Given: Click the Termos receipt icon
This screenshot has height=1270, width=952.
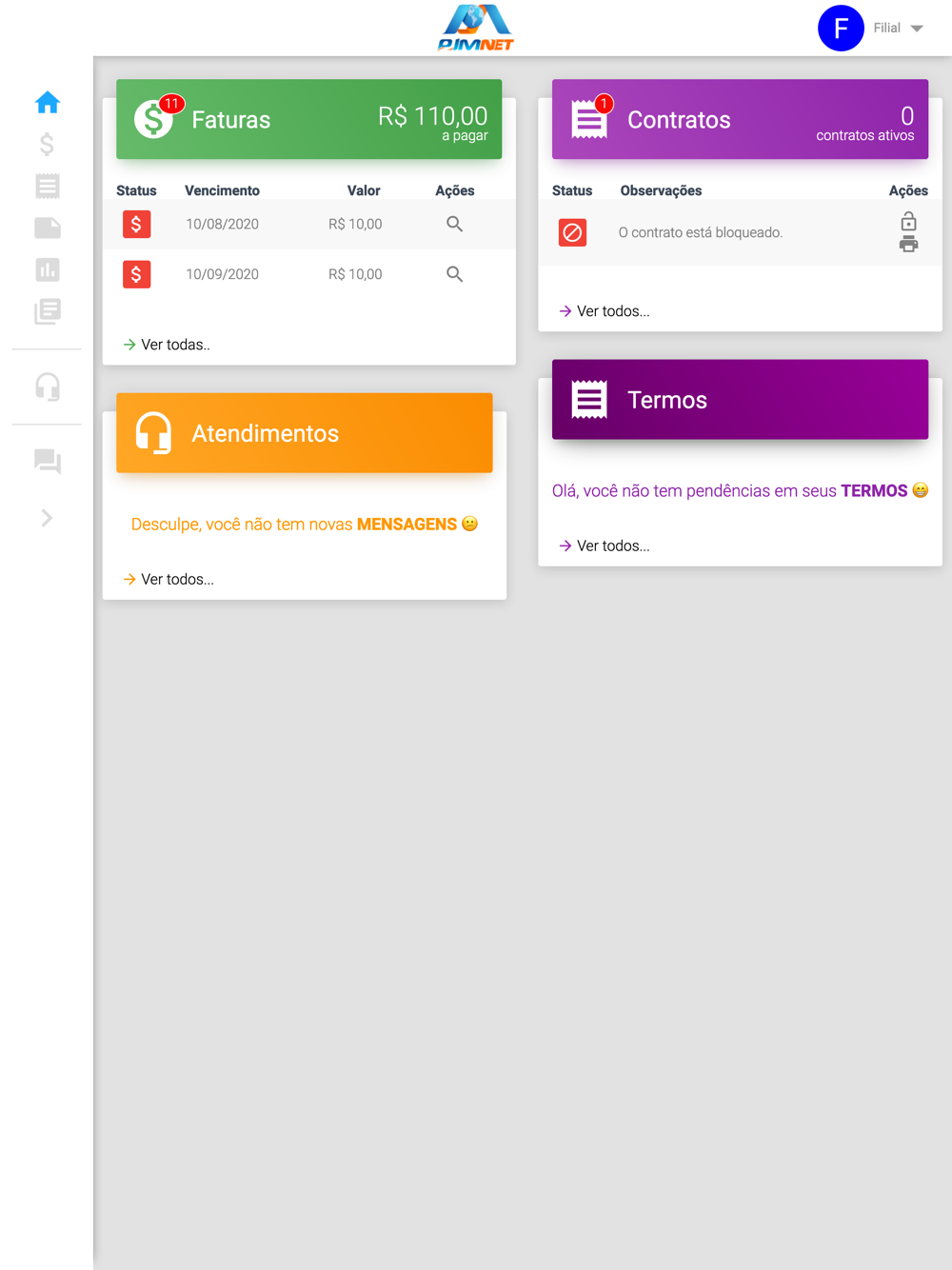Looking at the screenshot, I should [589, 400].
